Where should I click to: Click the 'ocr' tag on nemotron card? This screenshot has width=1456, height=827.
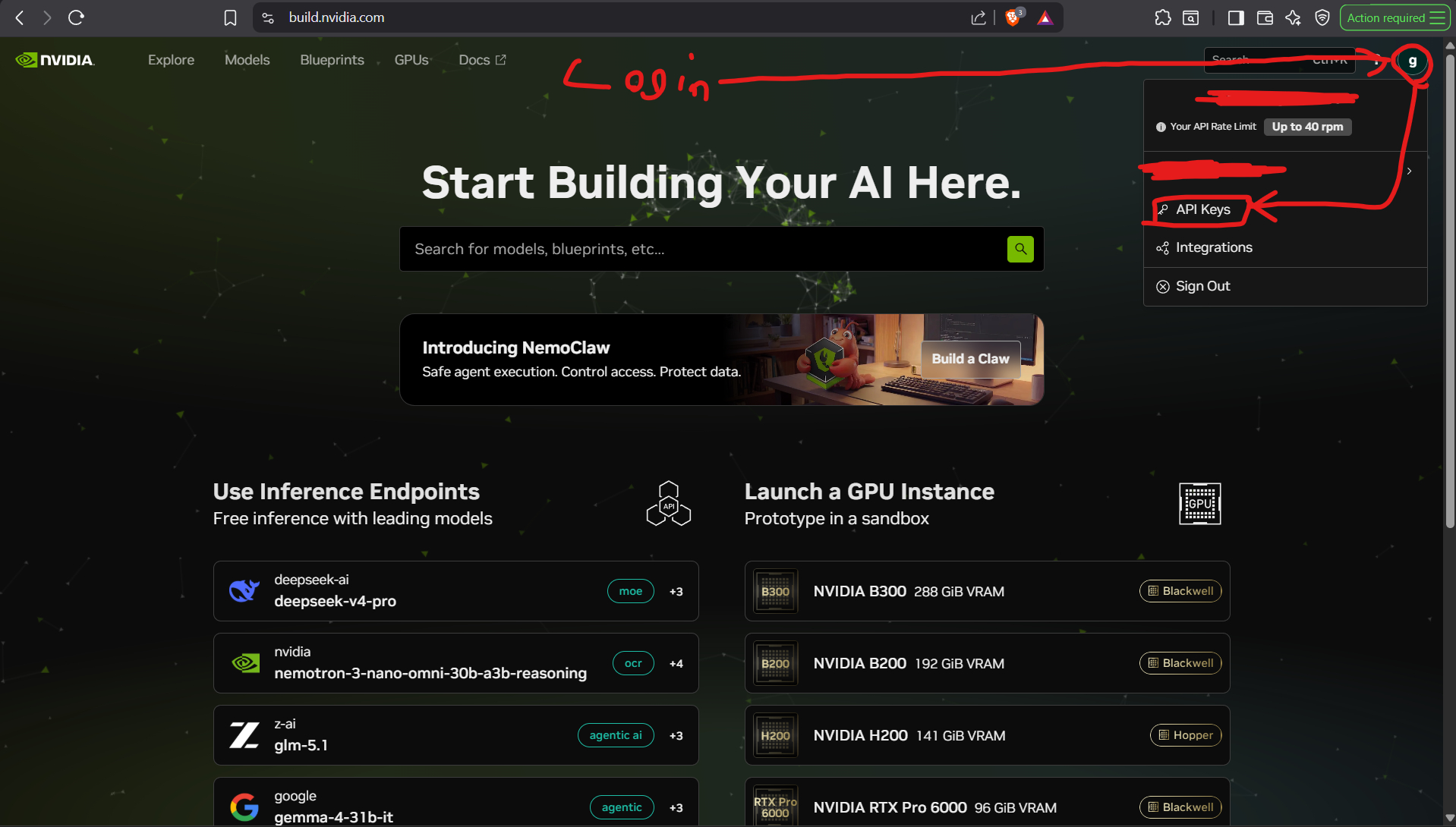[x=633, y=663]
